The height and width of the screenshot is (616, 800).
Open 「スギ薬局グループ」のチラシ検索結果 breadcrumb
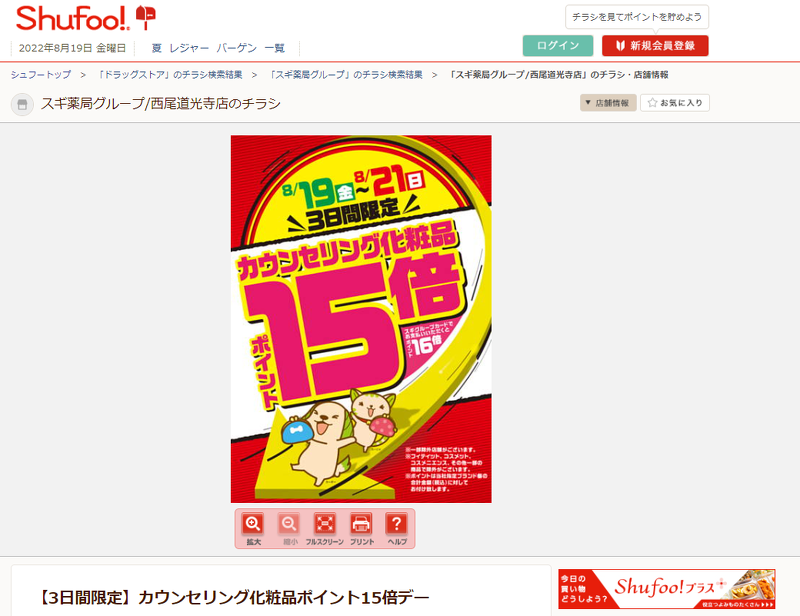[x=346, y=75]
